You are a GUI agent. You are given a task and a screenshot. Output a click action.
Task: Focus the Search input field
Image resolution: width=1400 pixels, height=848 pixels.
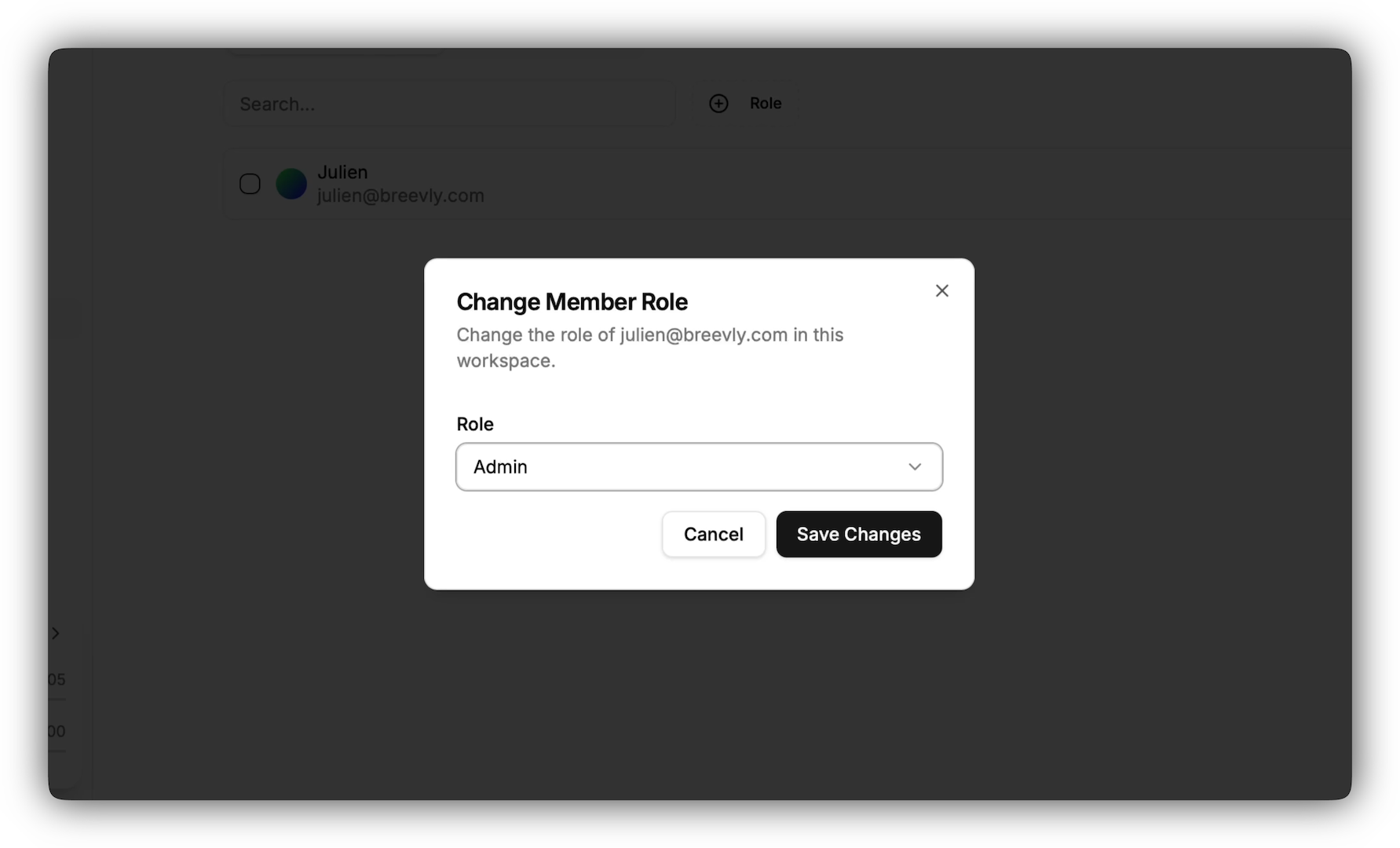449,104
